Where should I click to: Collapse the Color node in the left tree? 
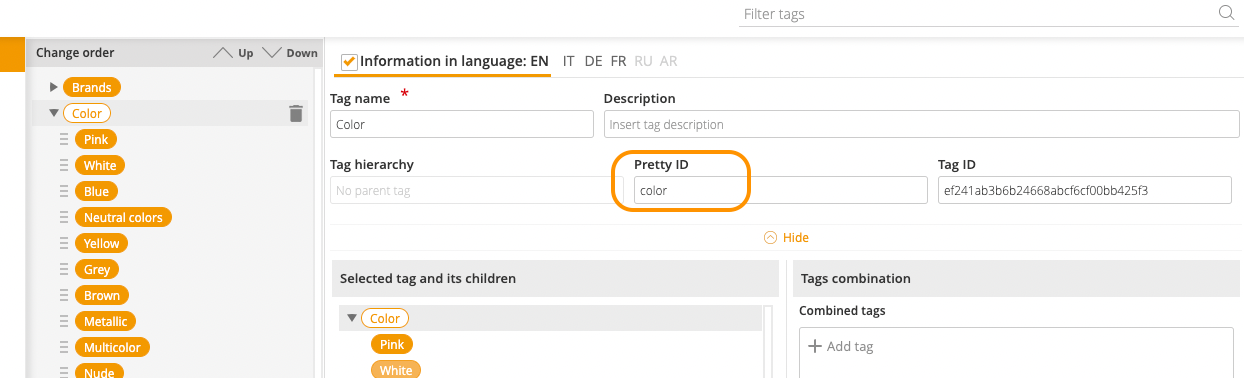54,114
